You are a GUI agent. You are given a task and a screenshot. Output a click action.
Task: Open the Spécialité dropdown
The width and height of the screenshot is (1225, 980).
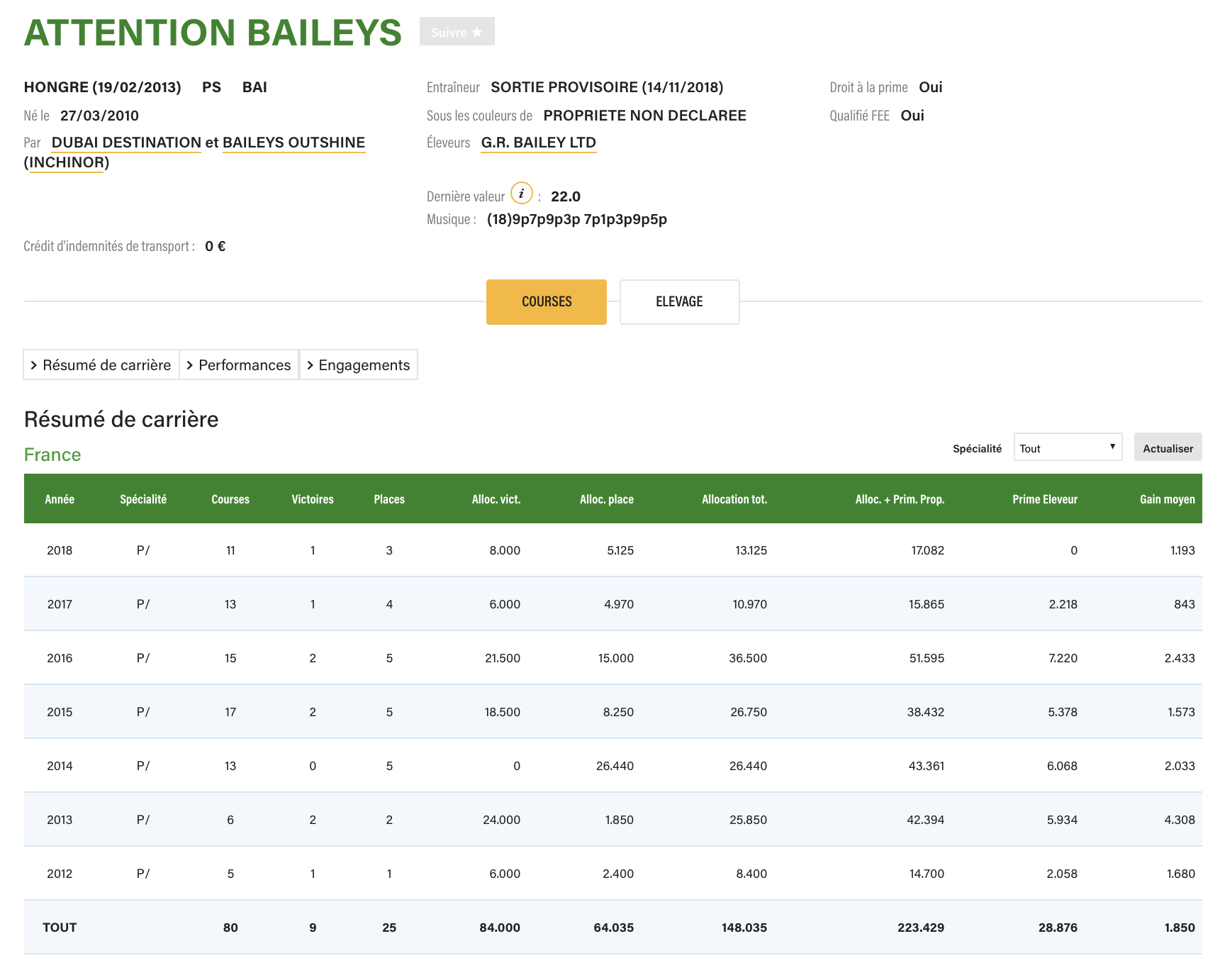coord(1067,447)
